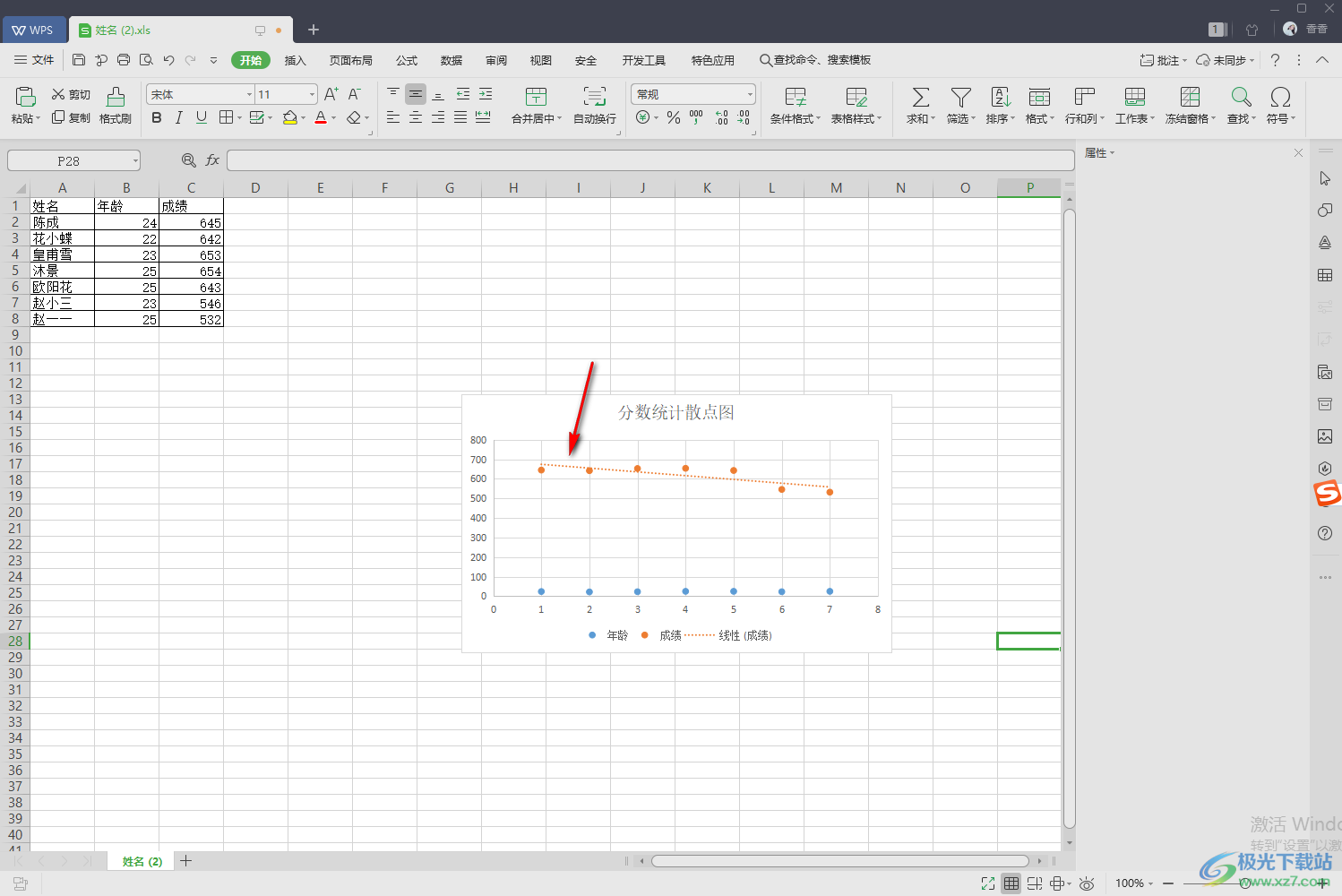Open the Insert (插入) ribbon tab
1342x896 pixels.
tap(296, 60)
